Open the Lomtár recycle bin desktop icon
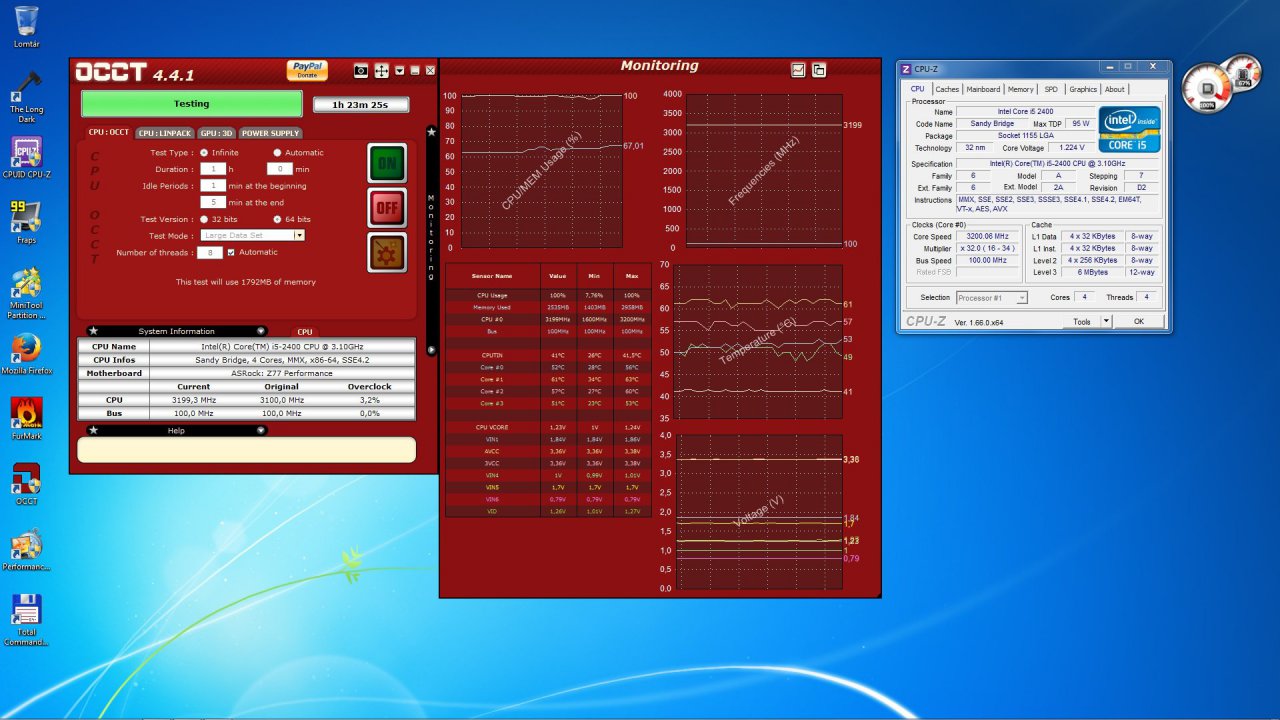This screenshot has width=1280, height=720. pyautogui.click(x=26, y=28)
